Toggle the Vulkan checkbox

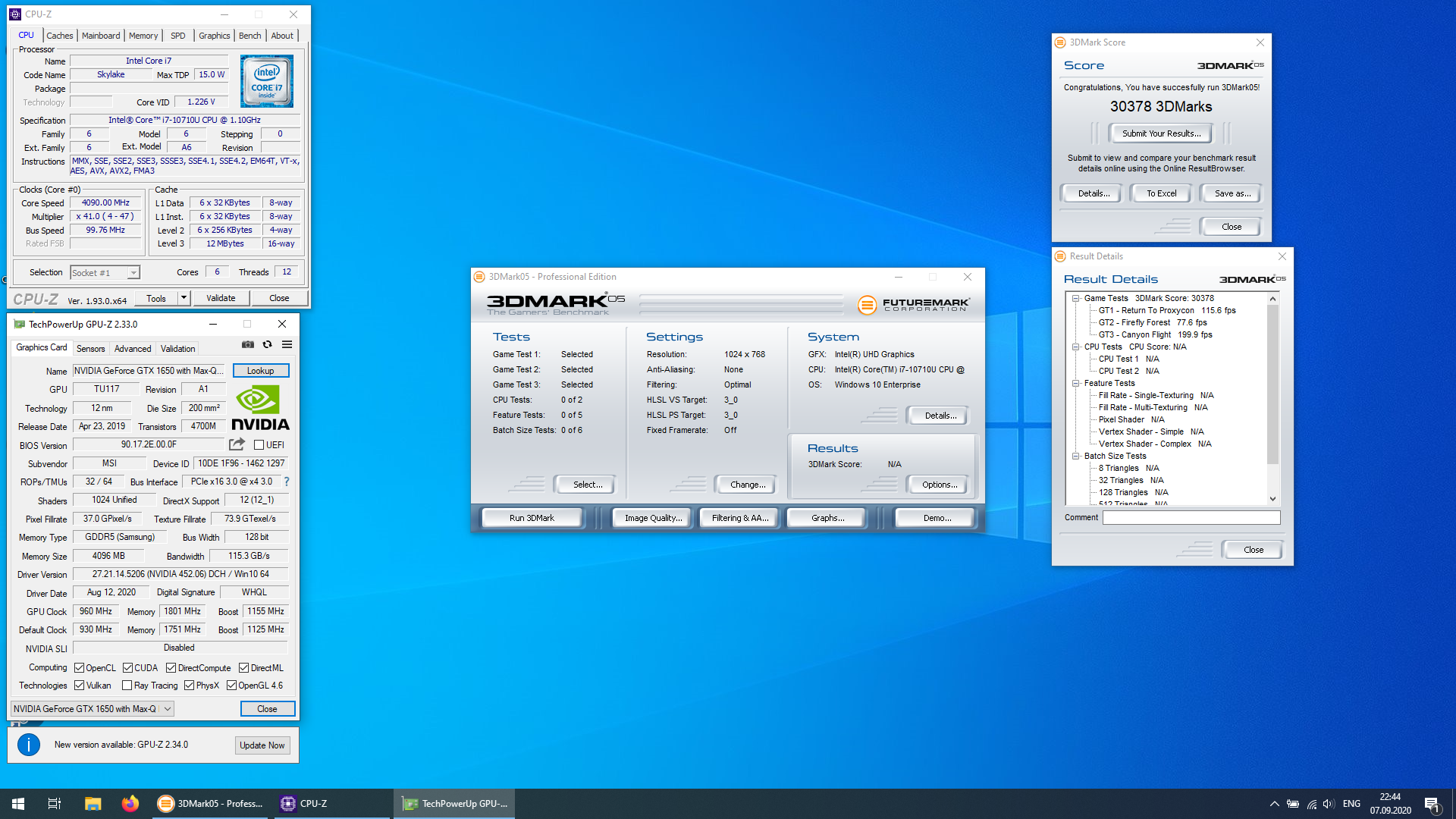pyautogui.click(x=79, y=686)
